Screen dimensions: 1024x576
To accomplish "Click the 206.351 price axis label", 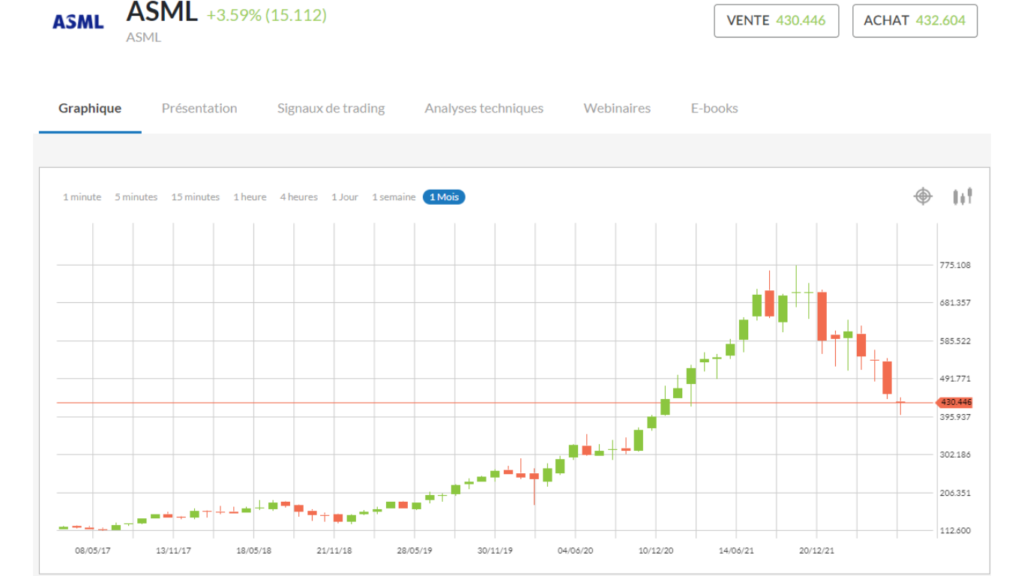I will (955, 493).
